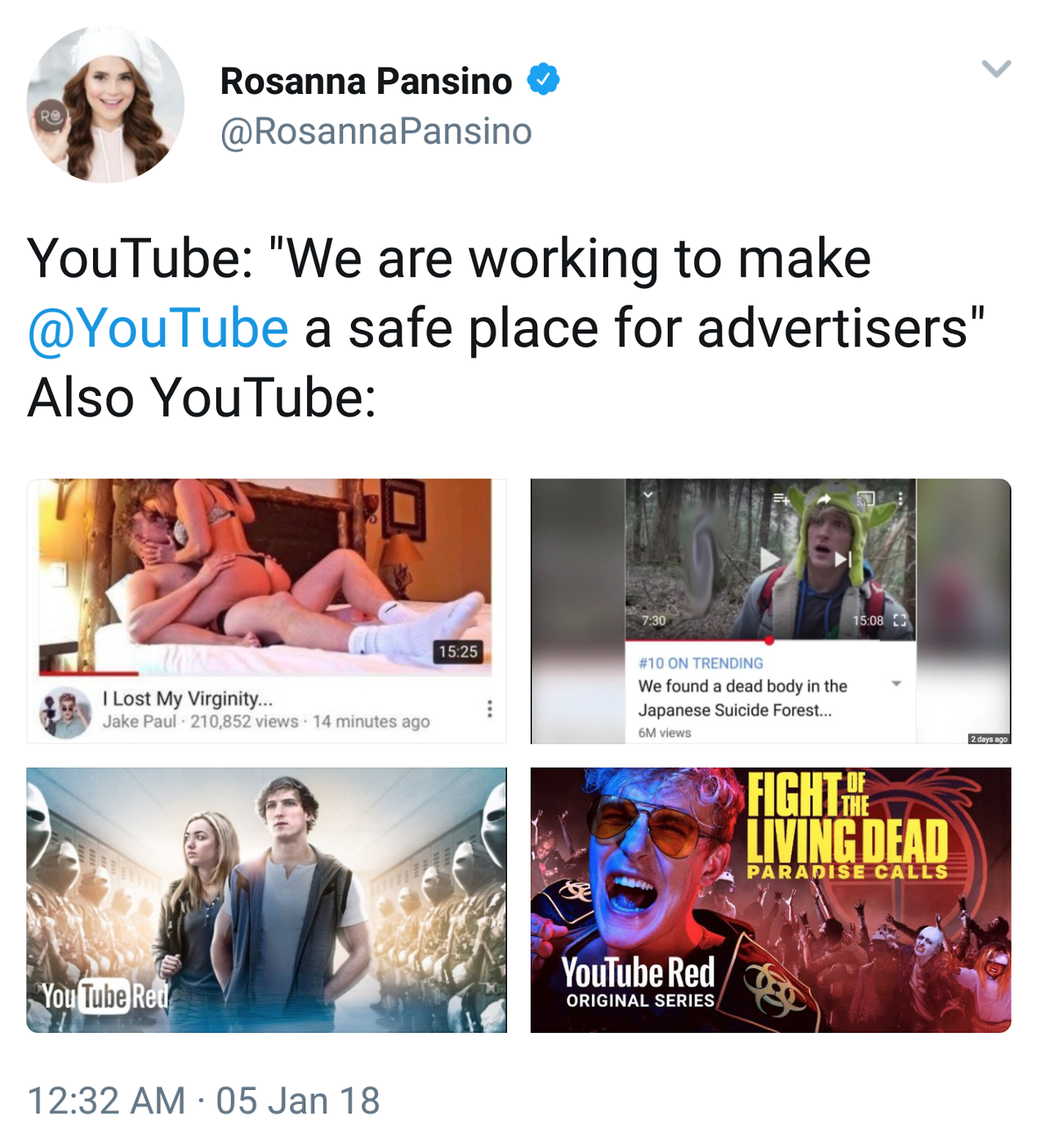
Task: Skip to next video in player
Action: tap(843, 559)
